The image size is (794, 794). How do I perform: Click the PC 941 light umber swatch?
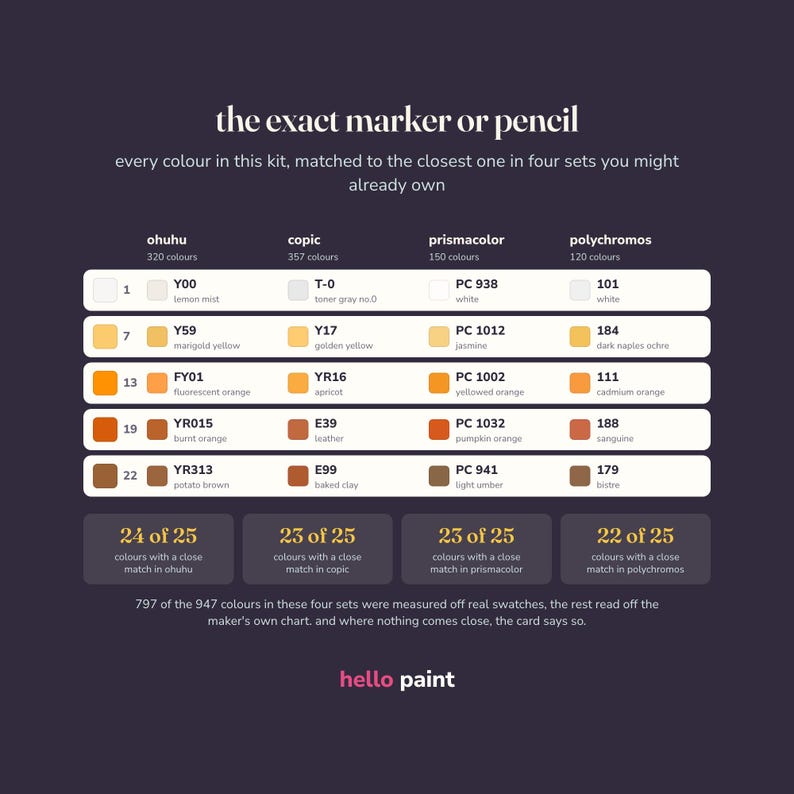[x=439, y=476]
